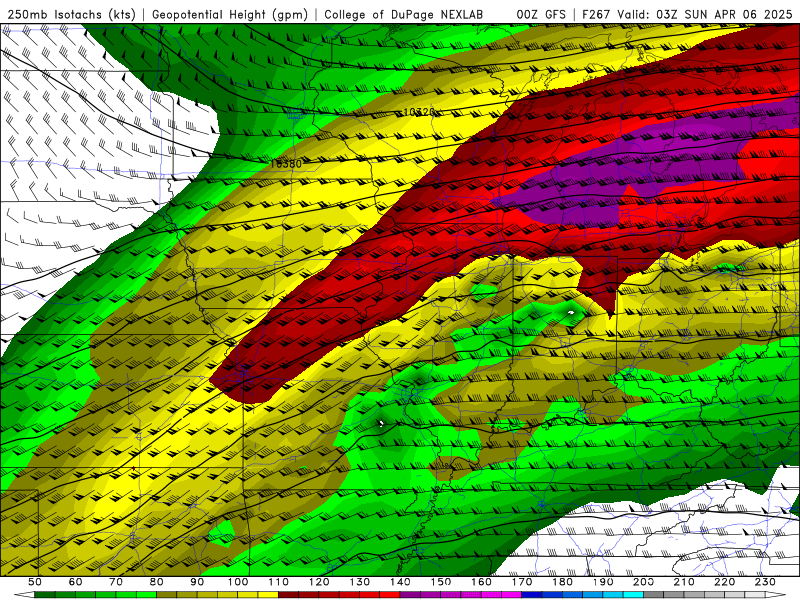Click the 10320 height contour label

(x=418, y=112)
